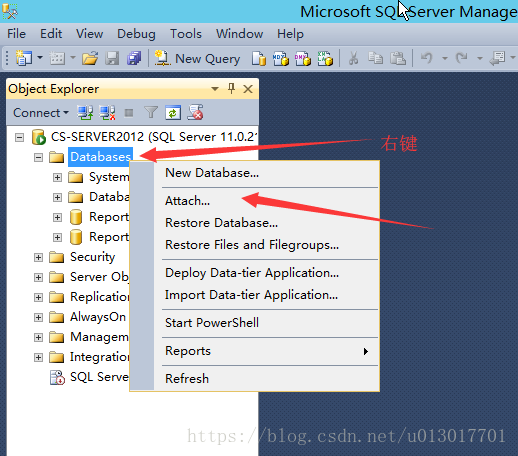Screen dimensions: 518x456
Task: Collapse the Databases folder node
Action: point(39,157)
